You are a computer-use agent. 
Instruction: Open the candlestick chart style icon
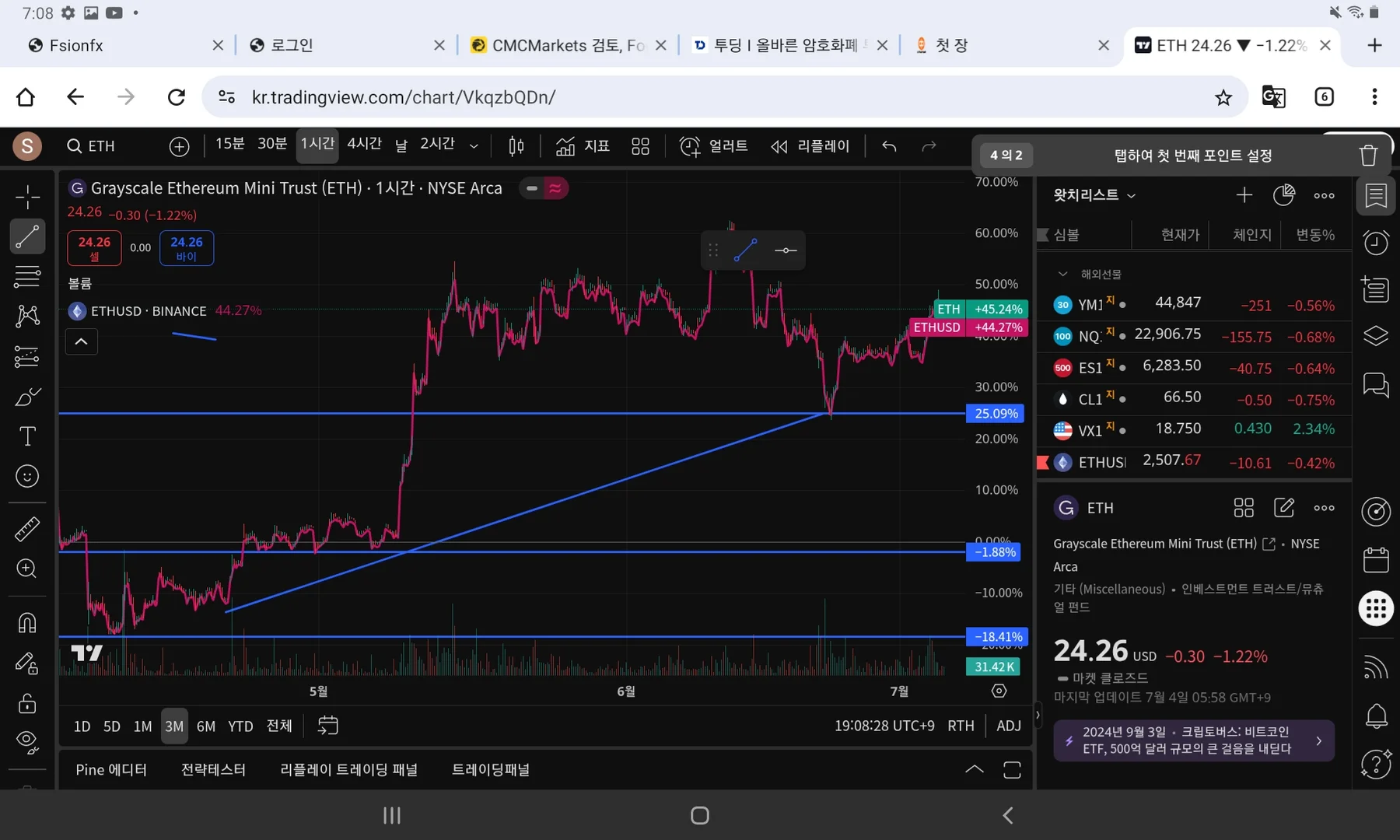516,146
